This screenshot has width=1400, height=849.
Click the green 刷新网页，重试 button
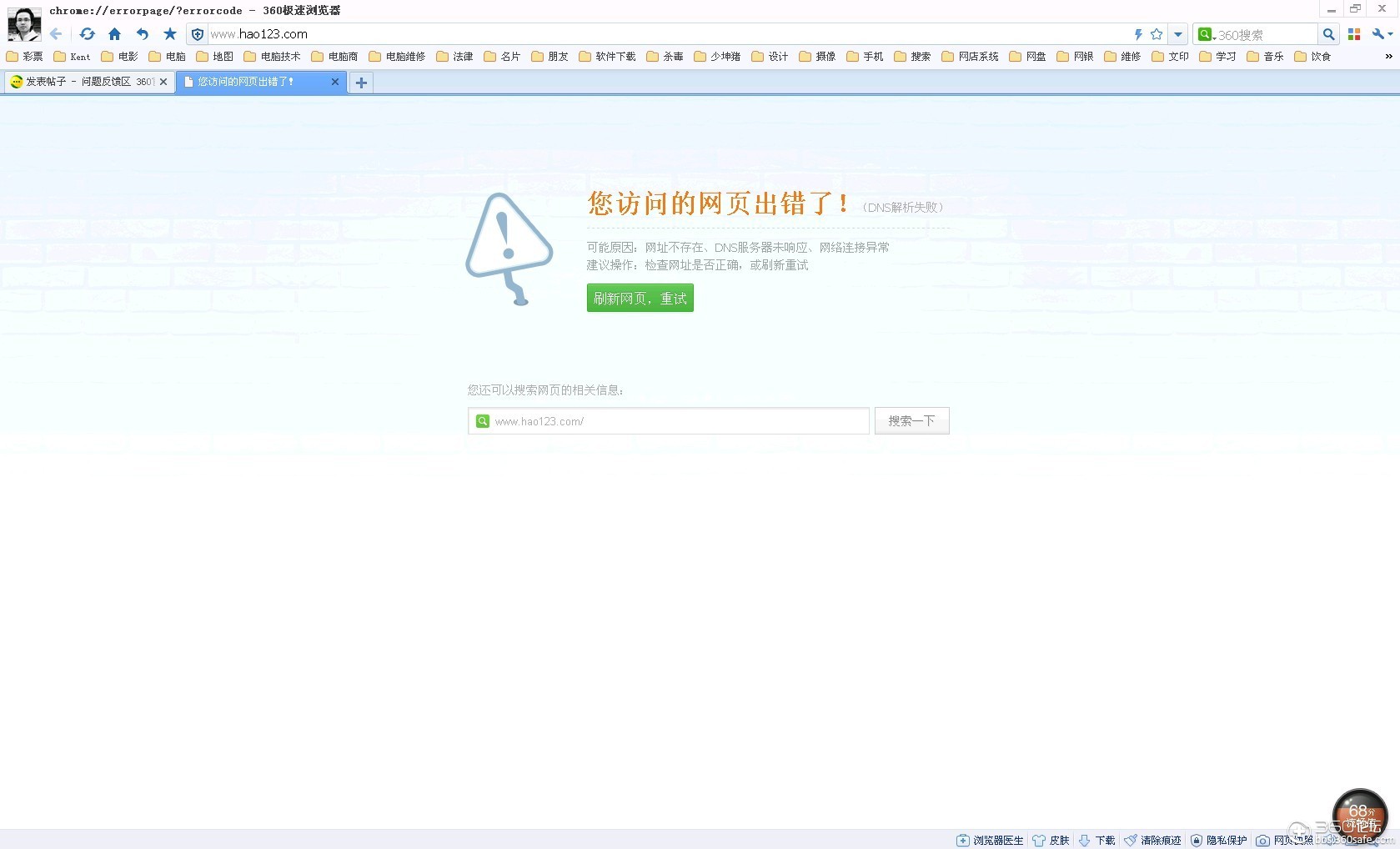click(640, 298)
